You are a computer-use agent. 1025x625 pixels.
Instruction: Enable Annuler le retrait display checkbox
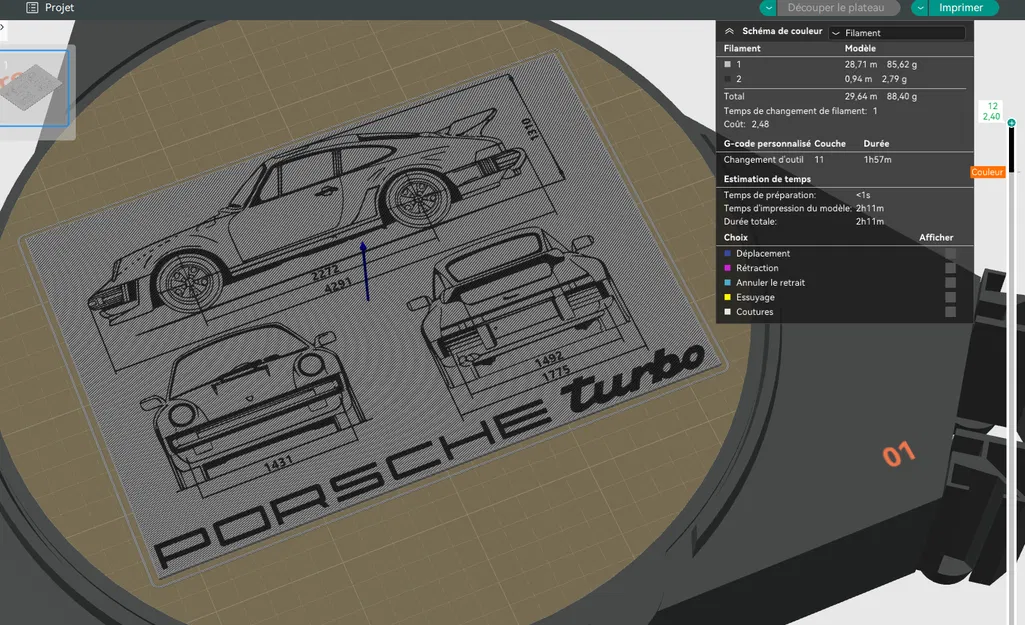(x=950, y=283)
